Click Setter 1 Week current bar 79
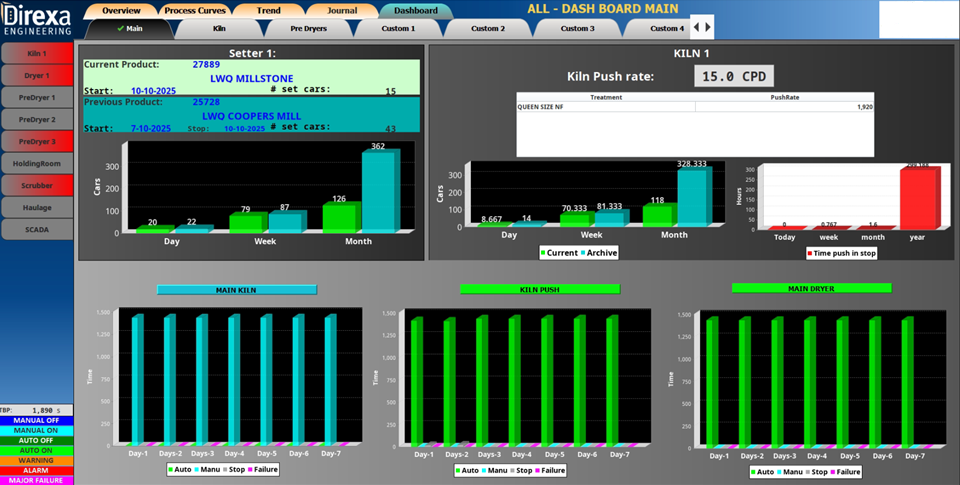The image size is (960, 485). 248,223
